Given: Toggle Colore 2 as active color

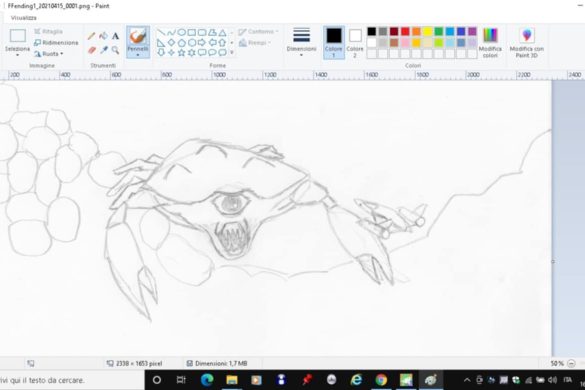Looking at the screenshot, I should coord(355,43).
